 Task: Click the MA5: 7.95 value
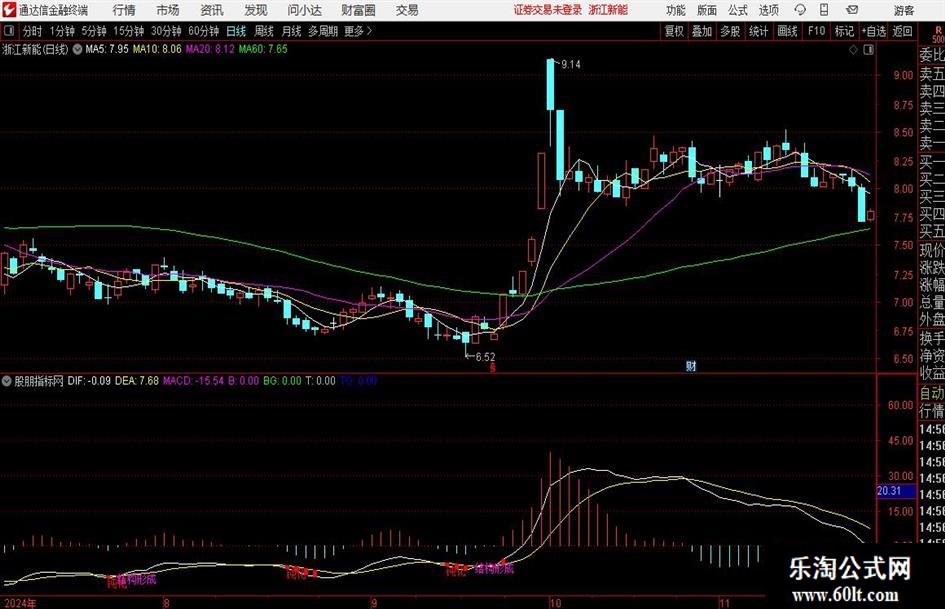tap(107, 49)
